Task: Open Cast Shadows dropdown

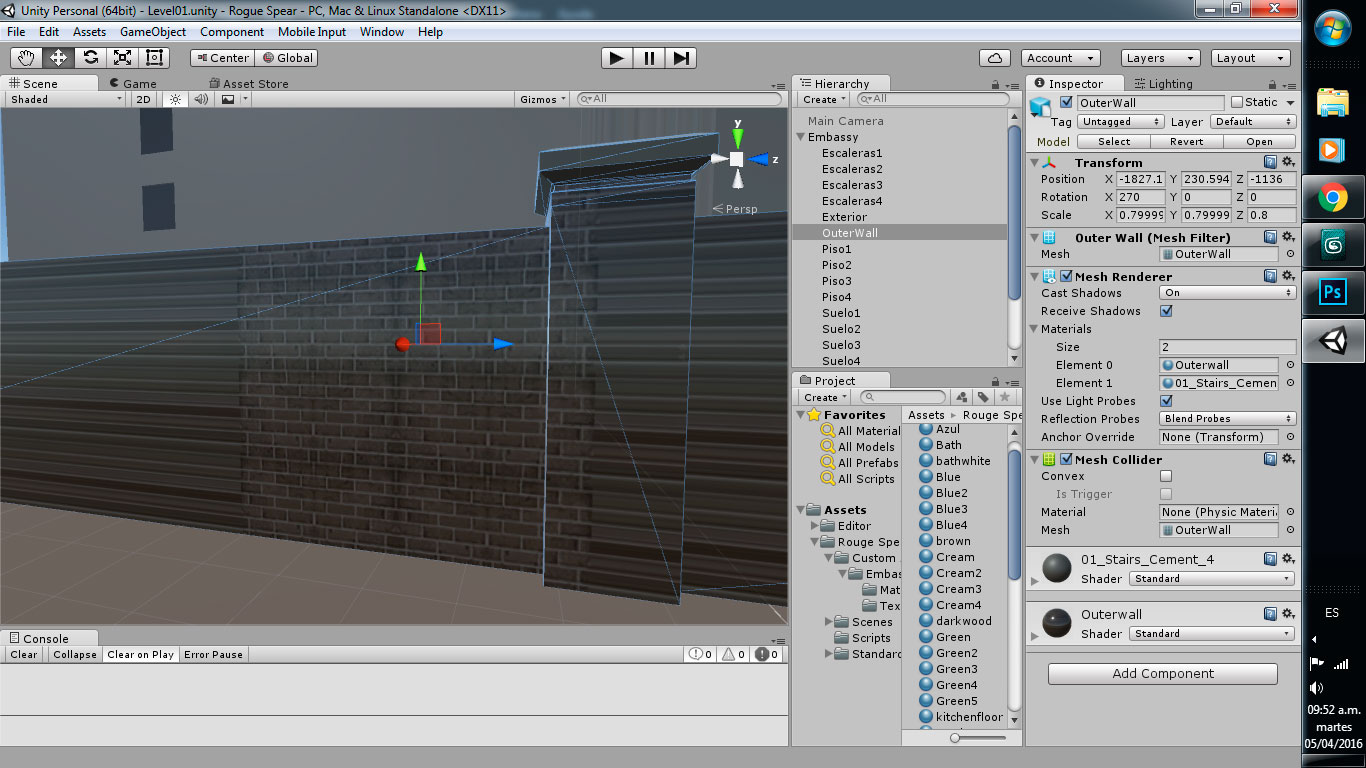Action: point(1227,293)
